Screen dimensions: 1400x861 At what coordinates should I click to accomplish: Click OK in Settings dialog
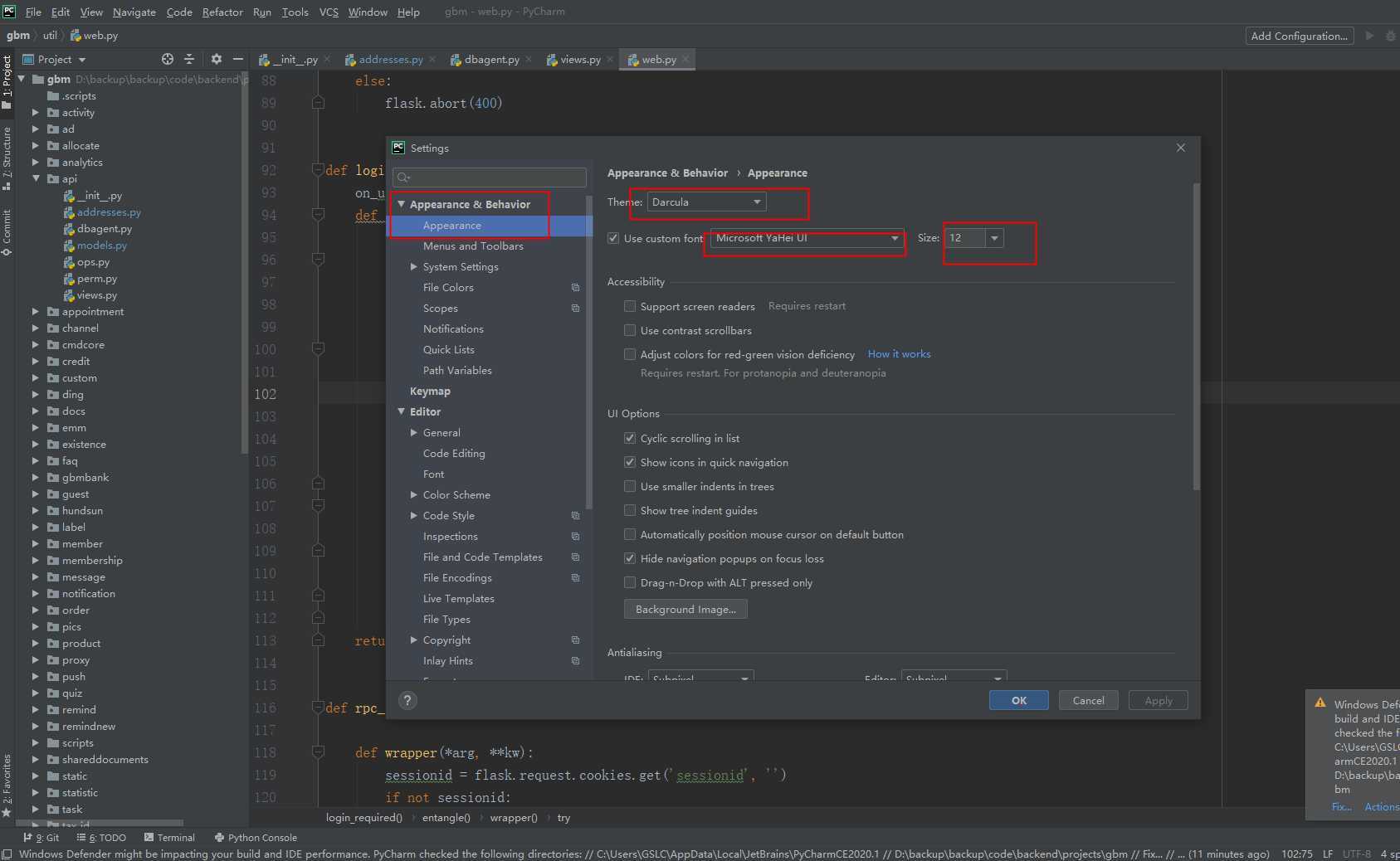click(1019, 700)
